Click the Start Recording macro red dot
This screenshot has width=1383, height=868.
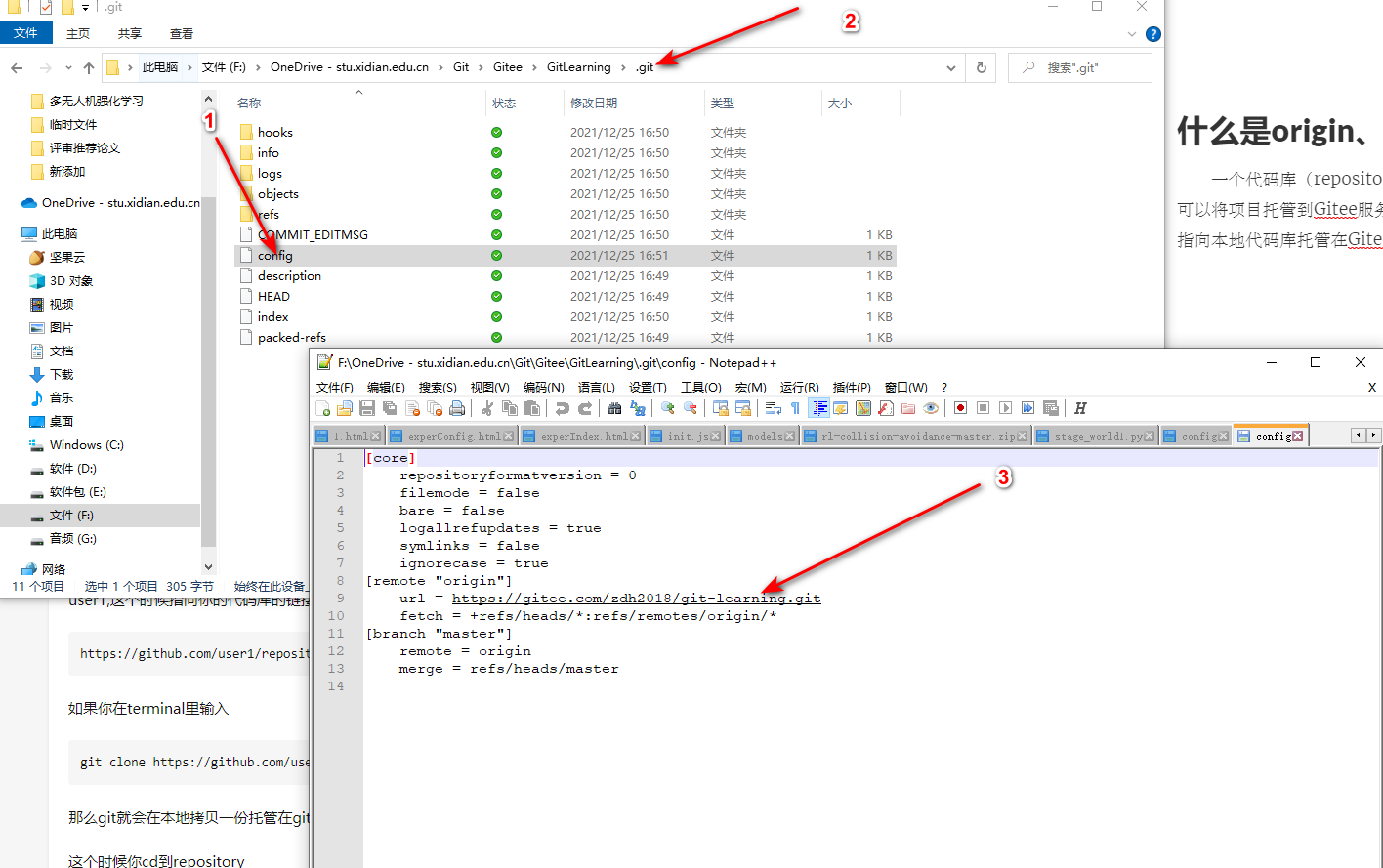(960, 408)
